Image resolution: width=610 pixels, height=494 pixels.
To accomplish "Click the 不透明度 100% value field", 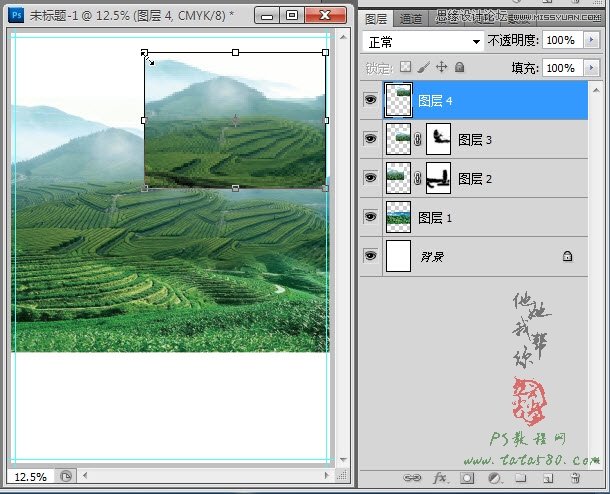I will tap(563, 40).
